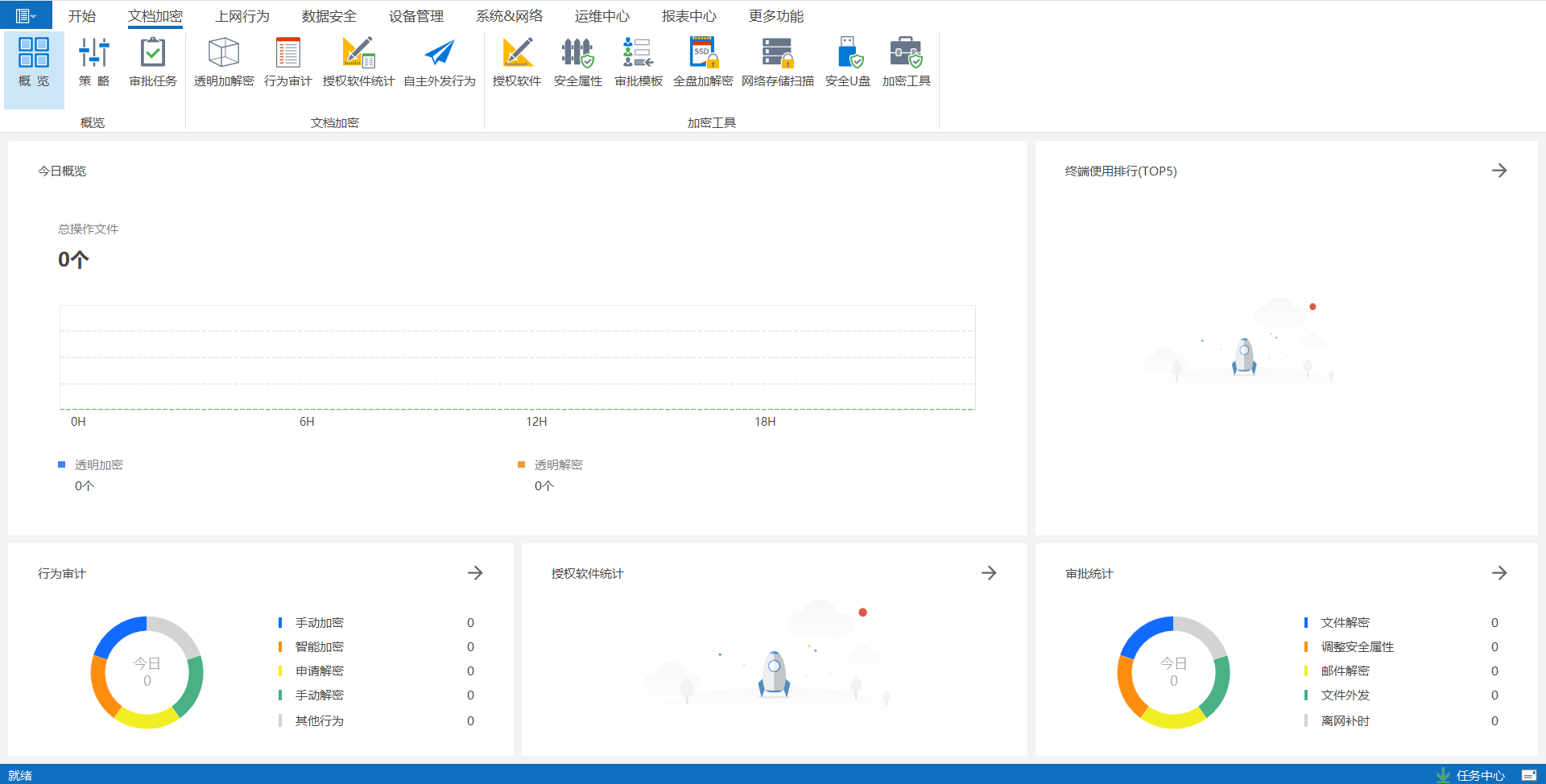The image size is (1546, 784).
Task: Select the 自主外发行为 paper plane icon
Action: [440, 62]
